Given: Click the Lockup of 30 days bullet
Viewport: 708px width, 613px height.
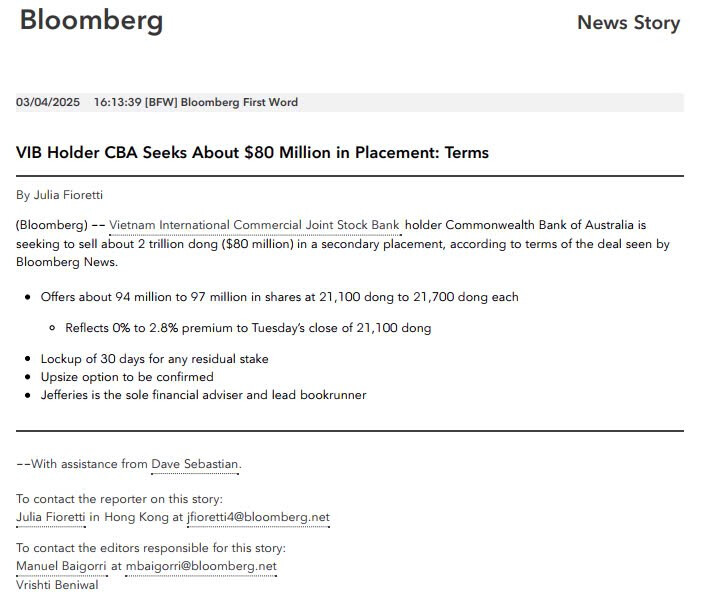Looking at the screenshot, I should (154, 359).
